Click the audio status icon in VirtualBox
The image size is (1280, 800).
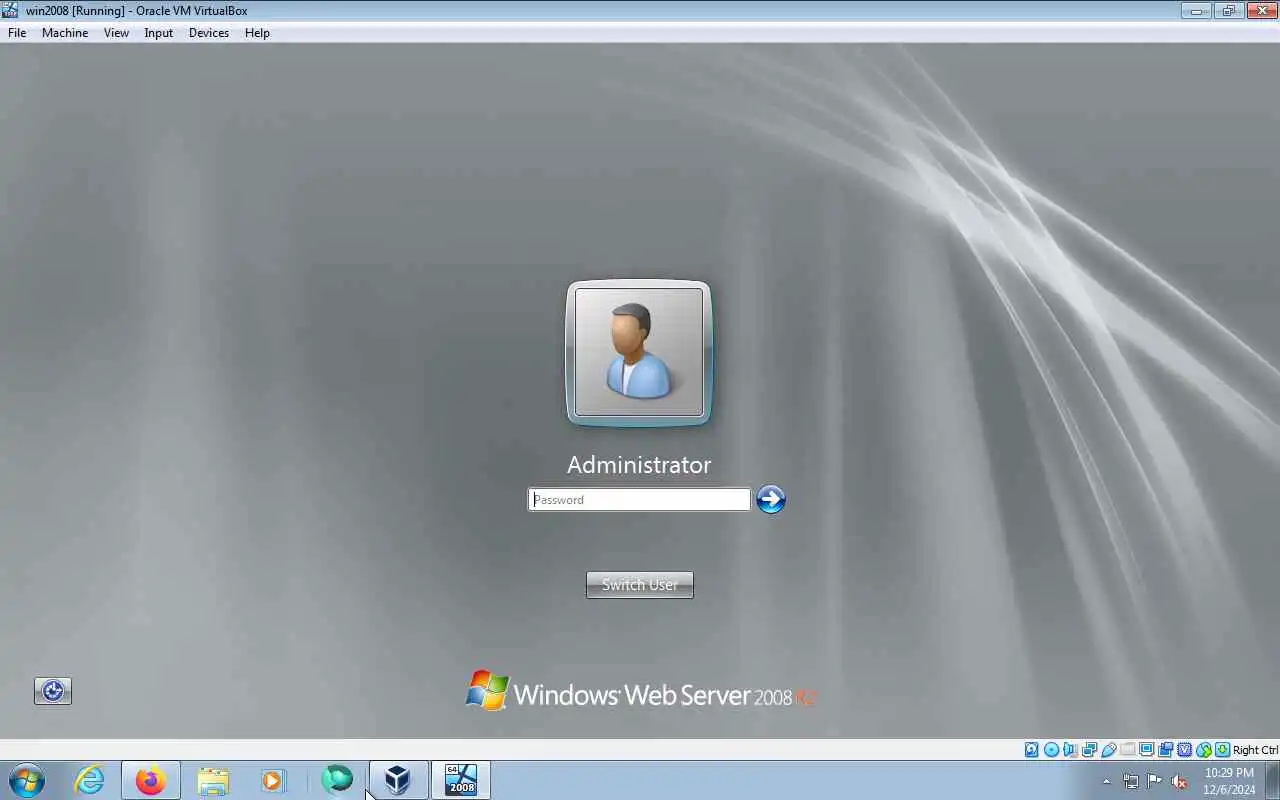[x=1069, y=750]
